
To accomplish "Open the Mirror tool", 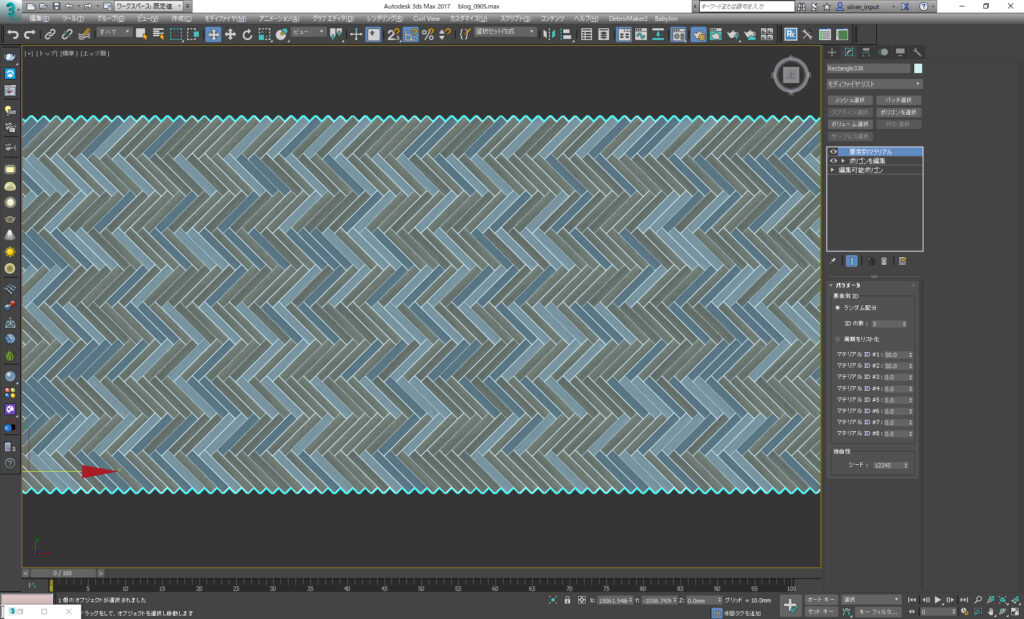I will coord(549,34).
